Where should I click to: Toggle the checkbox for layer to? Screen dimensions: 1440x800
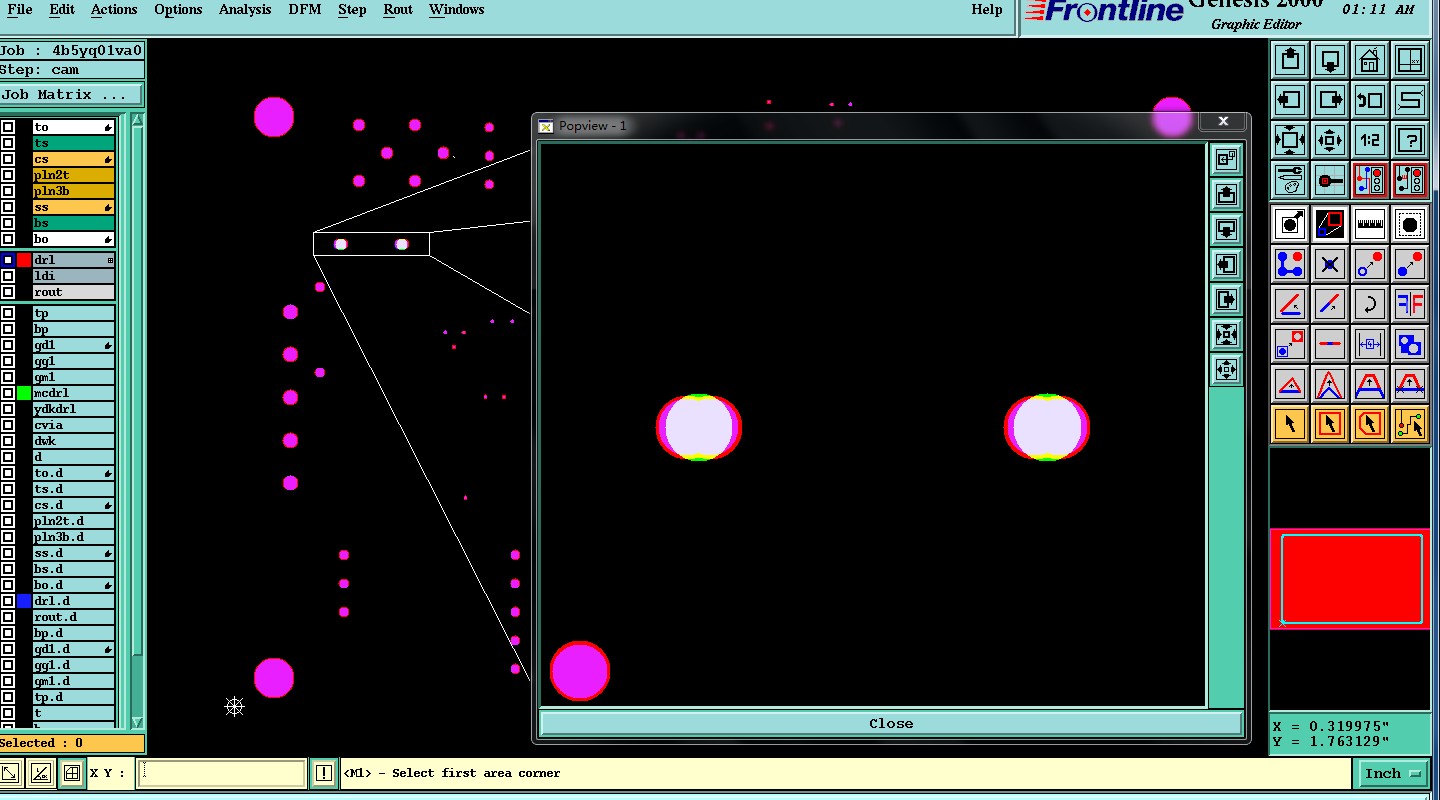8,127
